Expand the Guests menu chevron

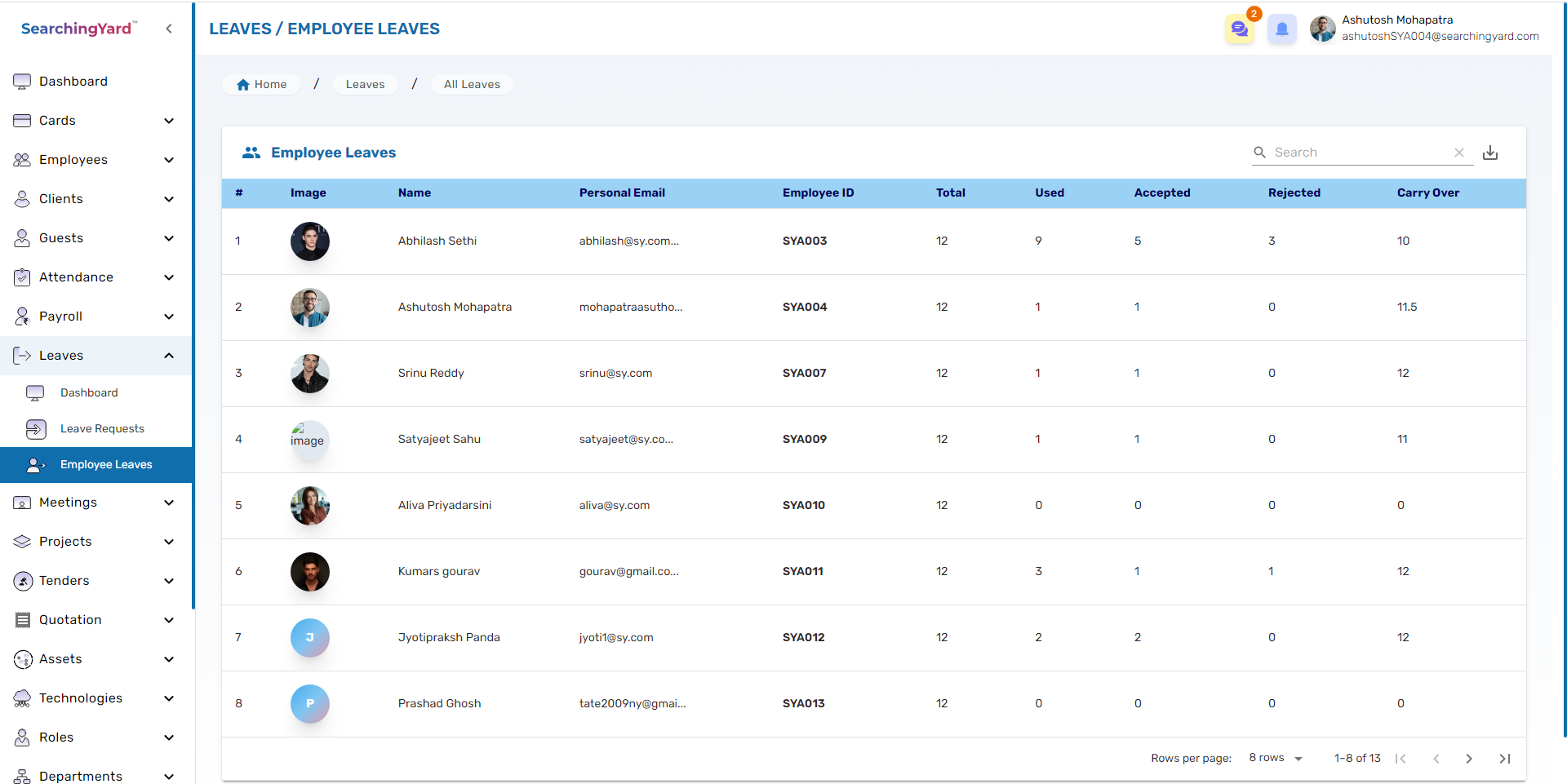[169, 238]
